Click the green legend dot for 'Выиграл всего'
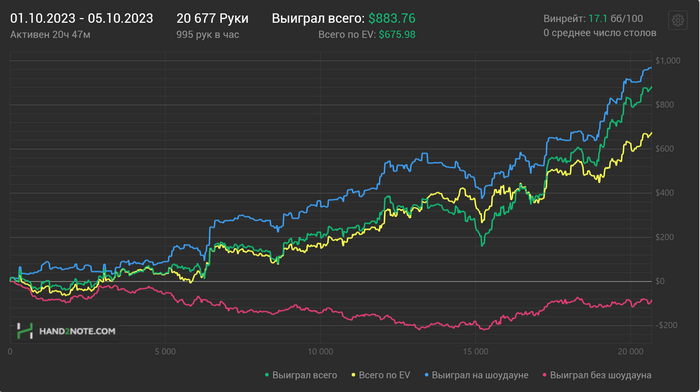700x392 pixels. click(x=267, y=375)
